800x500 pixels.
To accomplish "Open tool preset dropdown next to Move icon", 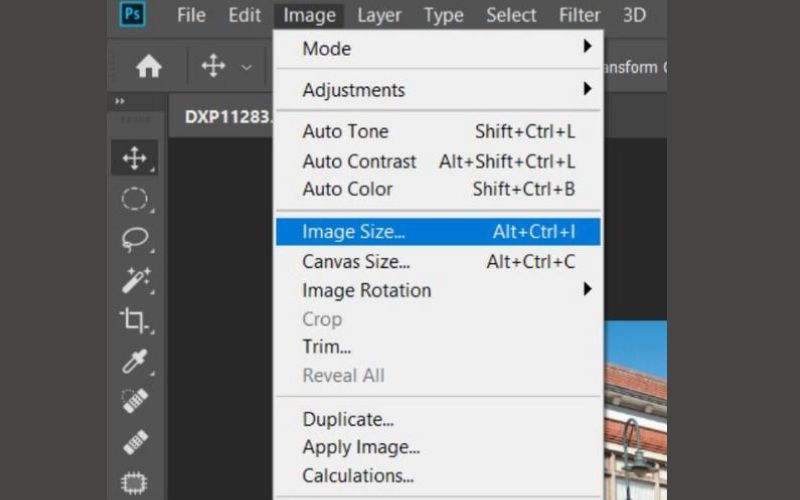I will 246,67.
